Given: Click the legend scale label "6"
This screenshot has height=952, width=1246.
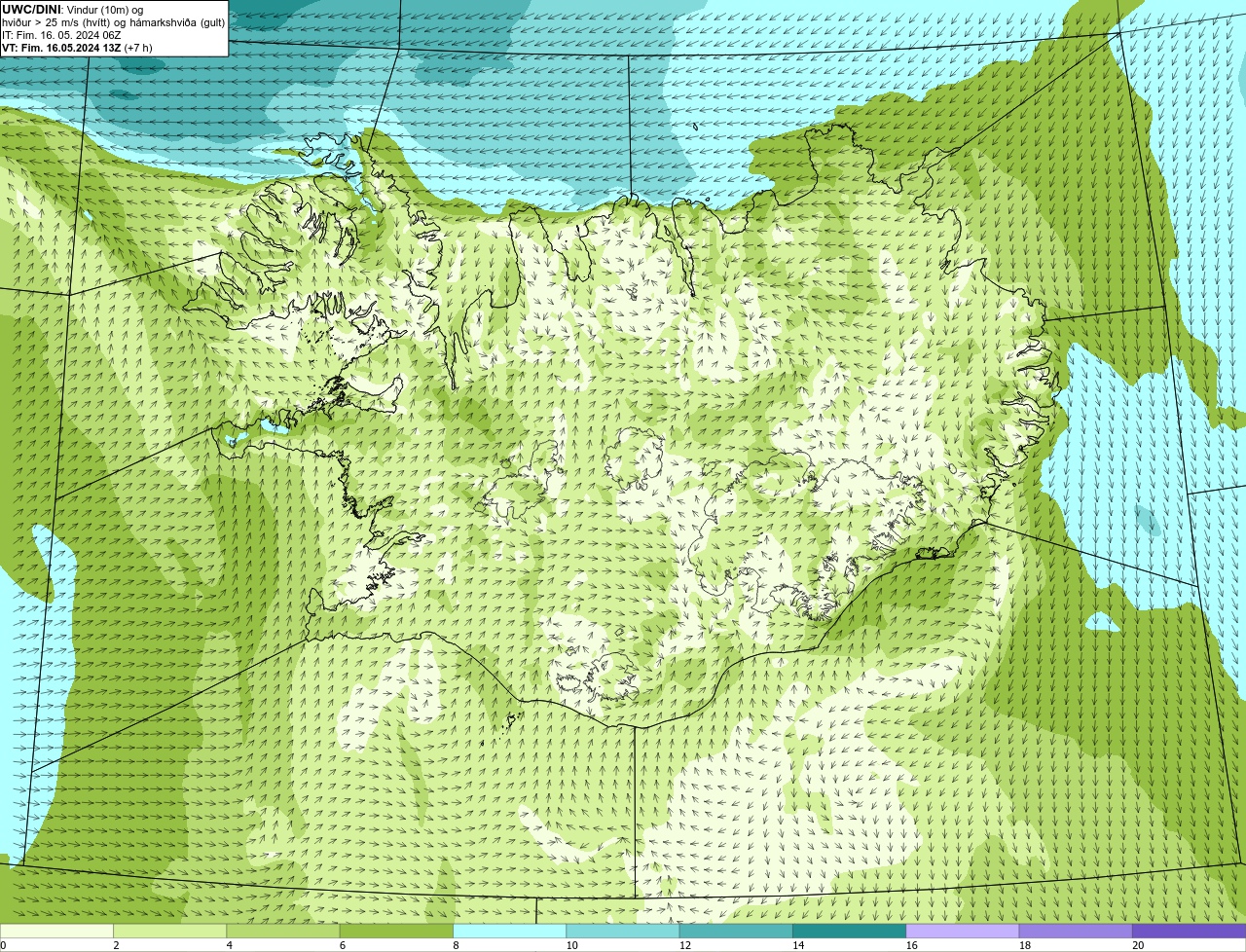Looking at the screenshot, I should 343,945.
